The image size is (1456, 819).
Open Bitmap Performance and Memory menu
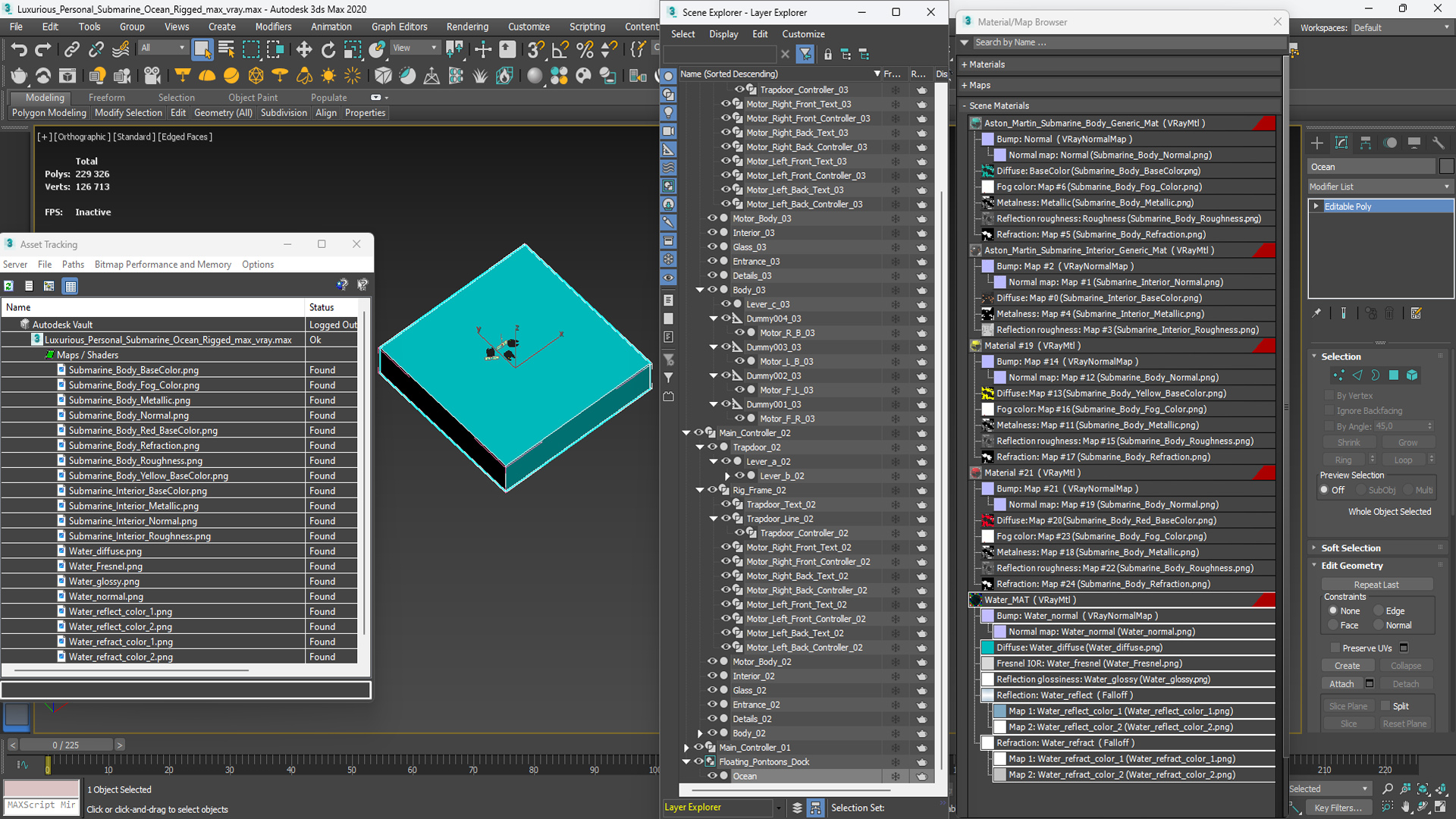(x=162, y=264)
